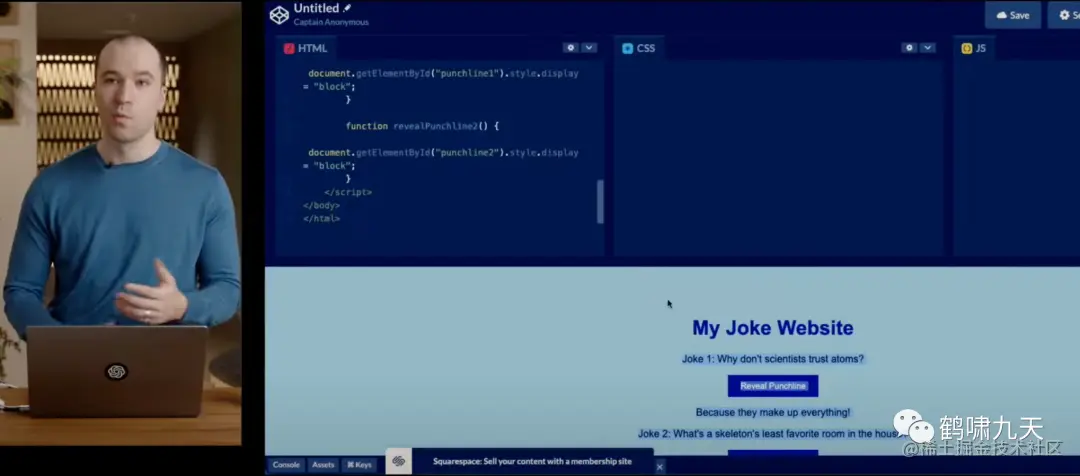Click the empty CSS editor area
Image resolution: width=1080 pixels, height=476 pixels.
(778, 158)
